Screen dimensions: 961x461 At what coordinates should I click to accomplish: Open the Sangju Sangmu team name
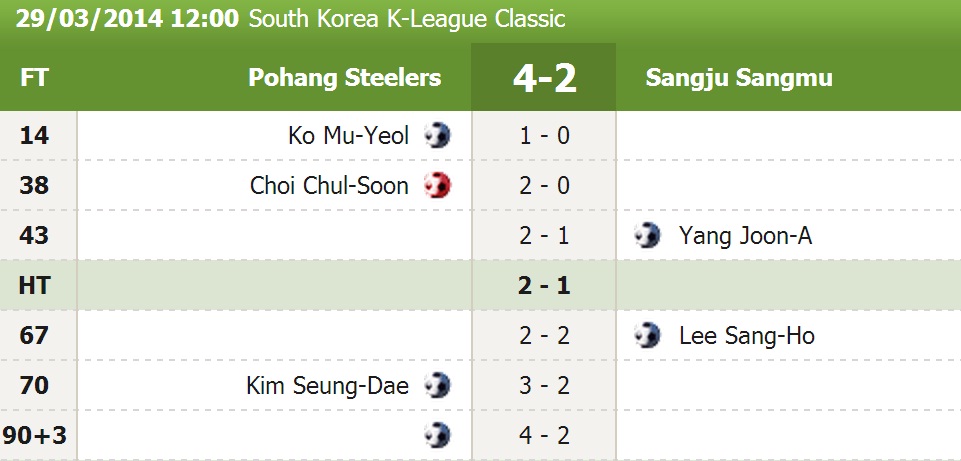click(739, 78)
